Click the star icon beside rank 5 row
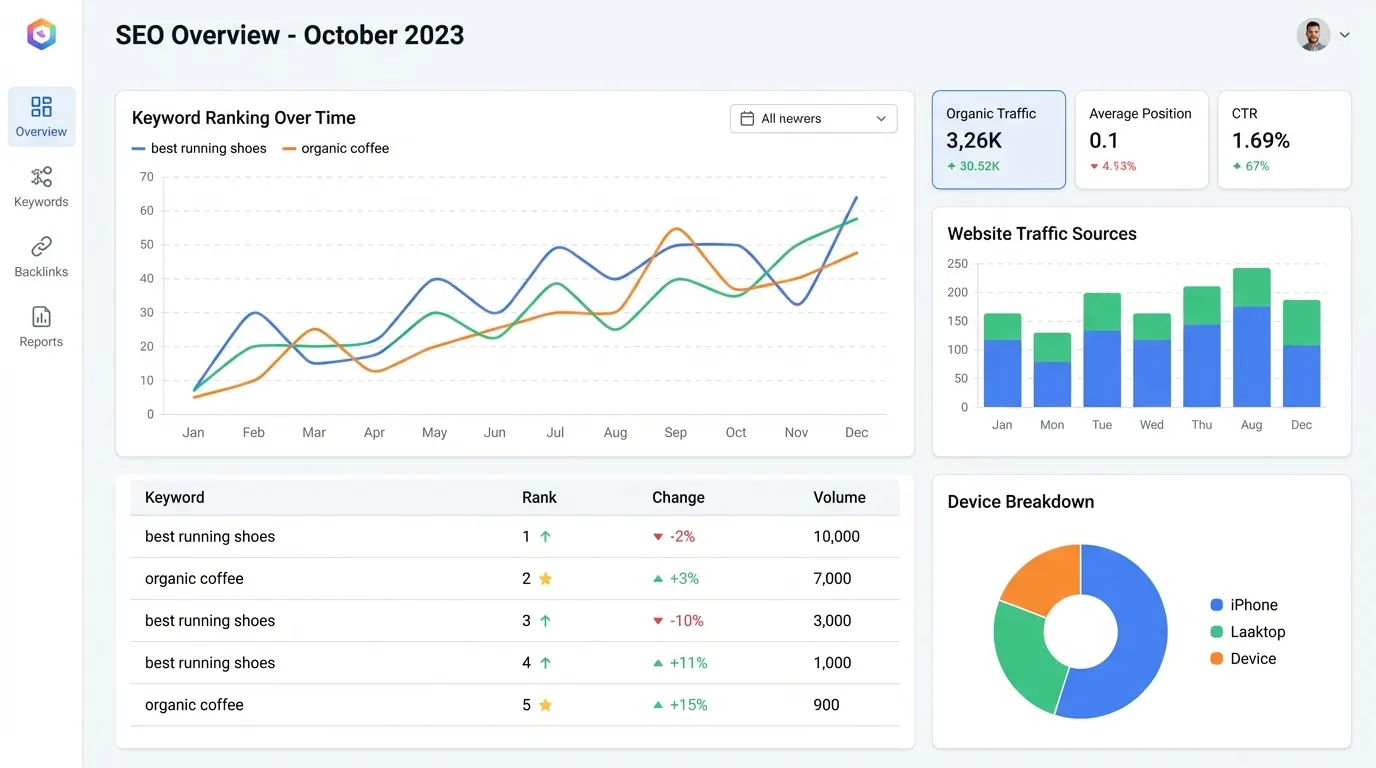The width and height of the screenshot is (1376, 768). (544, 704)
